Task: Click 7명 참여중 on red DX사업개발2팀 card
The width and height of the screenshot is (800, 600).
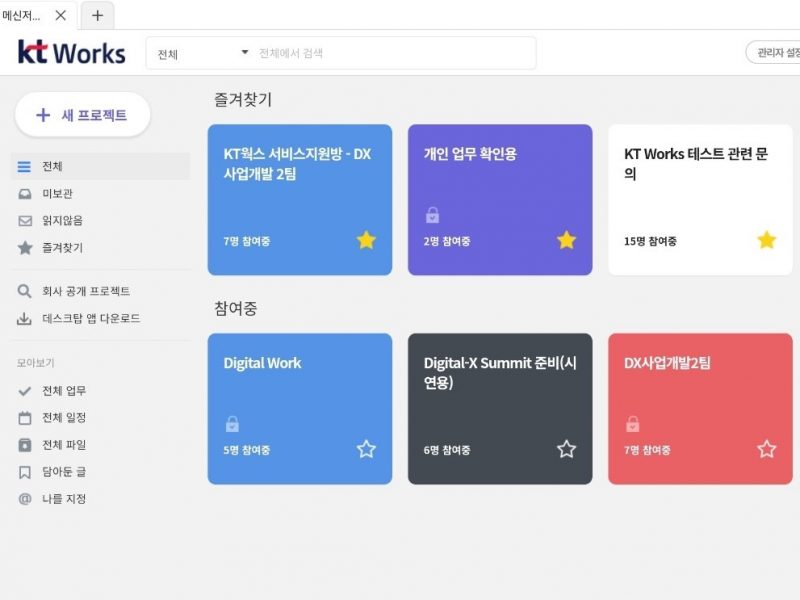Action: tap(647, 451)
